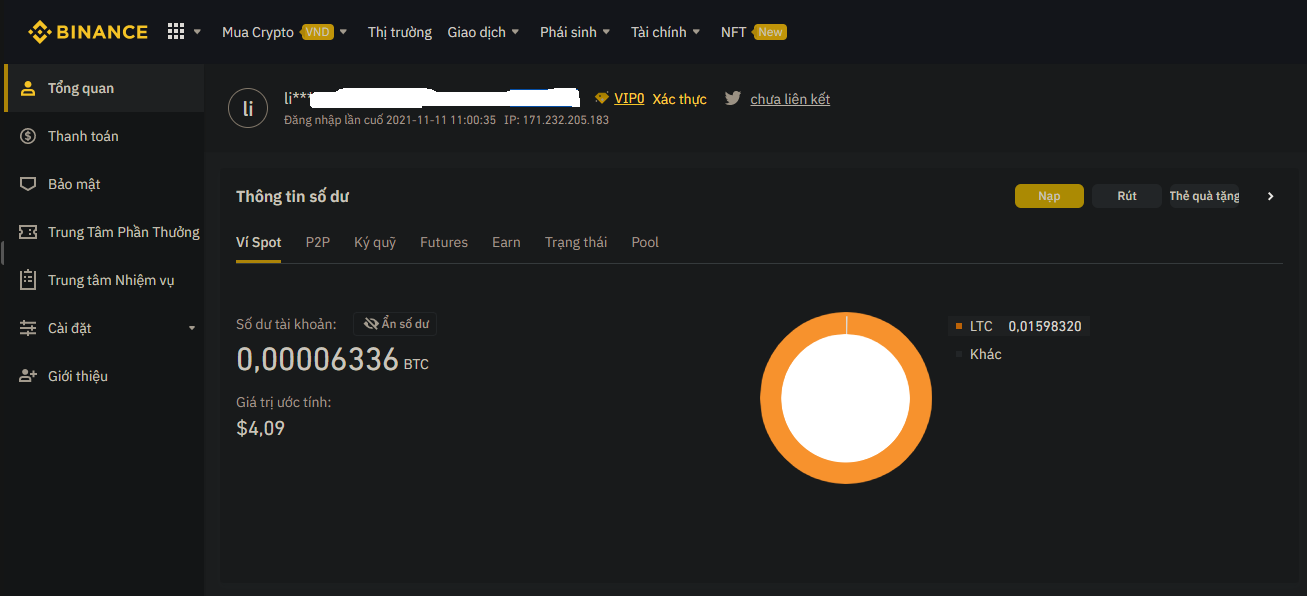Click the chưa liên kết link
1307x596 pixels.
(790, 99)
